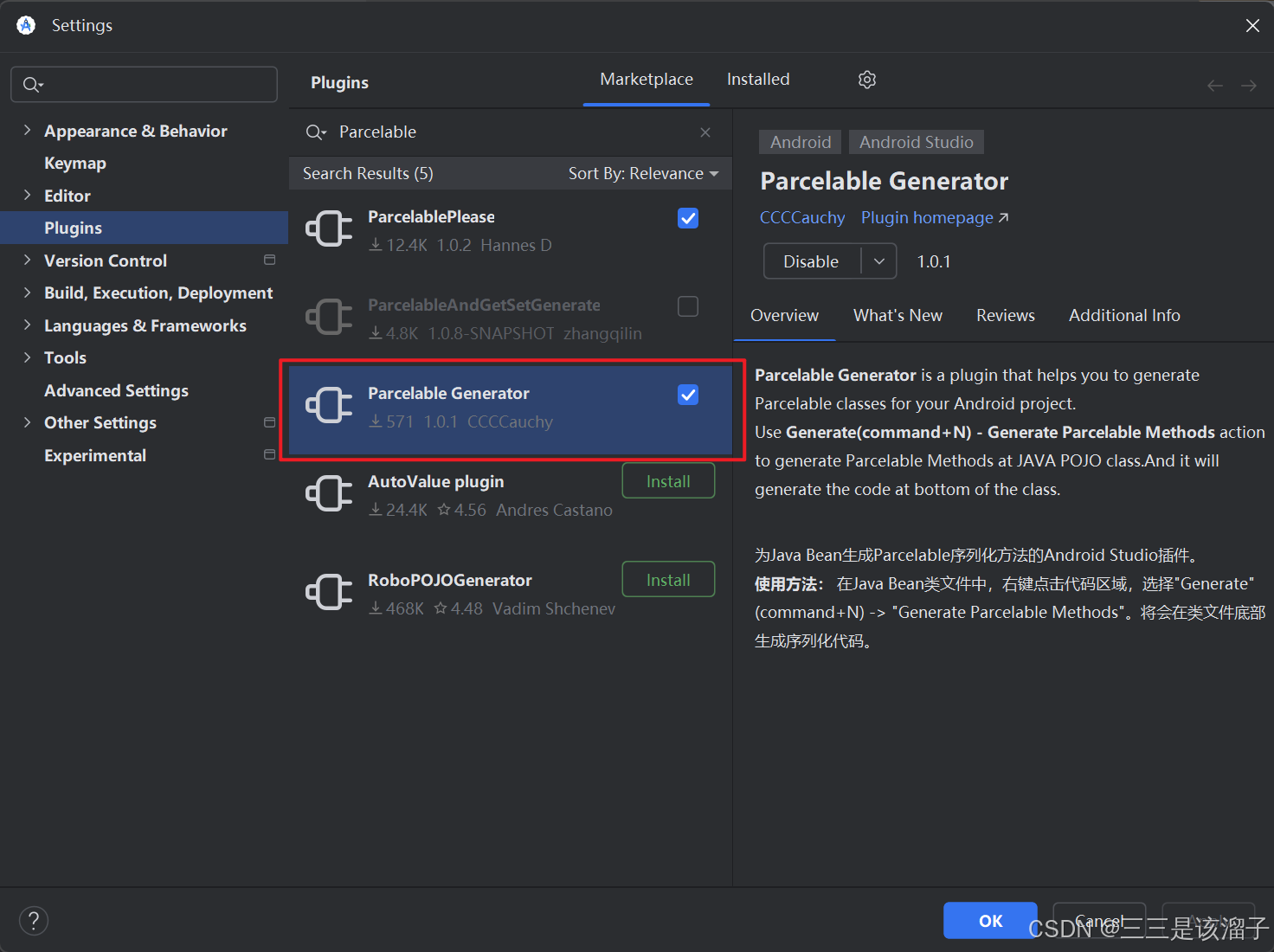The width and height of the screenshot is (1274, 952).
Task: Uncheck the Parcelable Generator plugin checkbox
Action: (688, 395)
